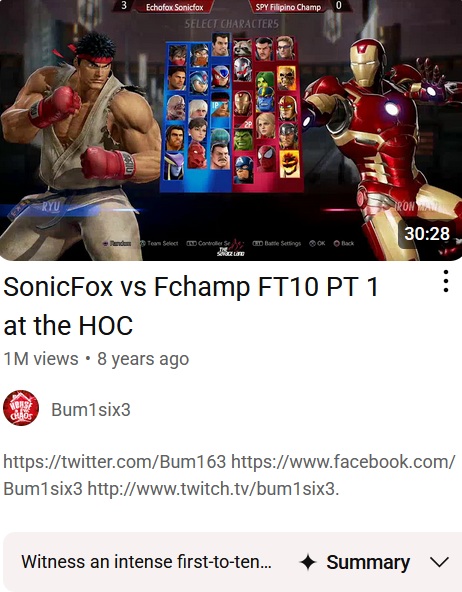Click the video title SonicFox vs Fchamp
This screenshot has height=592, width=462.
[191, 305]
